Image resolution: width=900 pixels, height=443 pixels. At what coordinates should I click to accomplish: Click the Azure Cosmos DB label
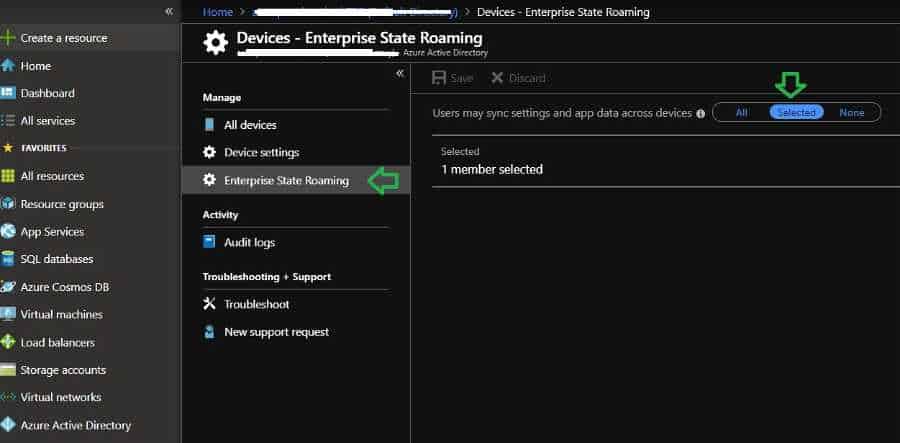[65, 286]
